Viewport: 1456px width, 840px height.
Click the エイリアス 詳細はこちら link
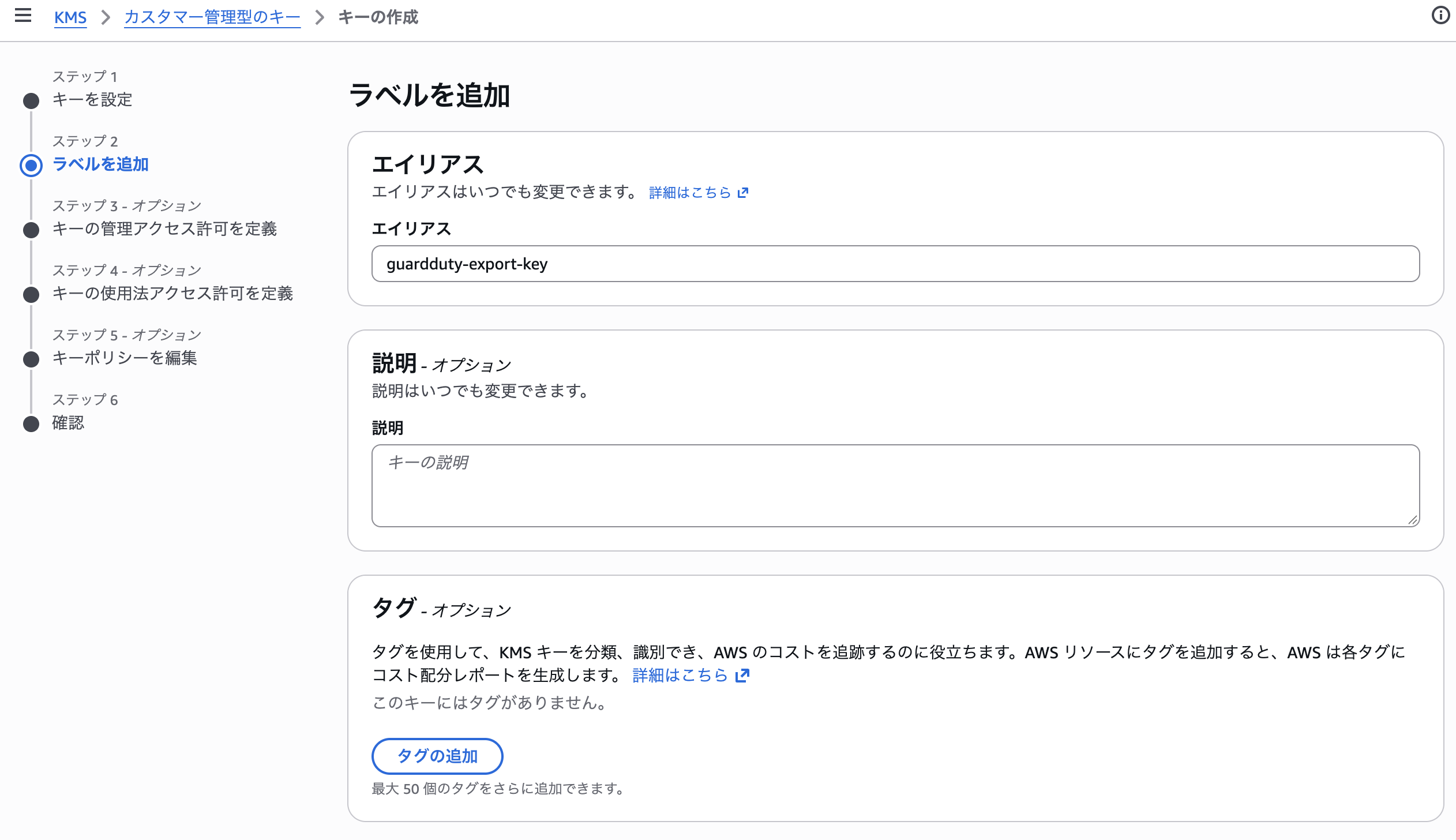pyautogui.click(x=690, y=192)
